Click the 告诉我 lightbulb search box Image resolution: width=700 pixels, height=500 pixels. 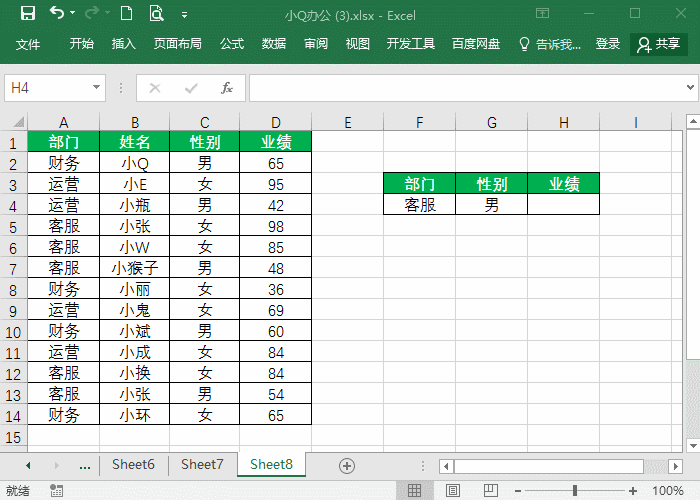(x=550, y=44)
